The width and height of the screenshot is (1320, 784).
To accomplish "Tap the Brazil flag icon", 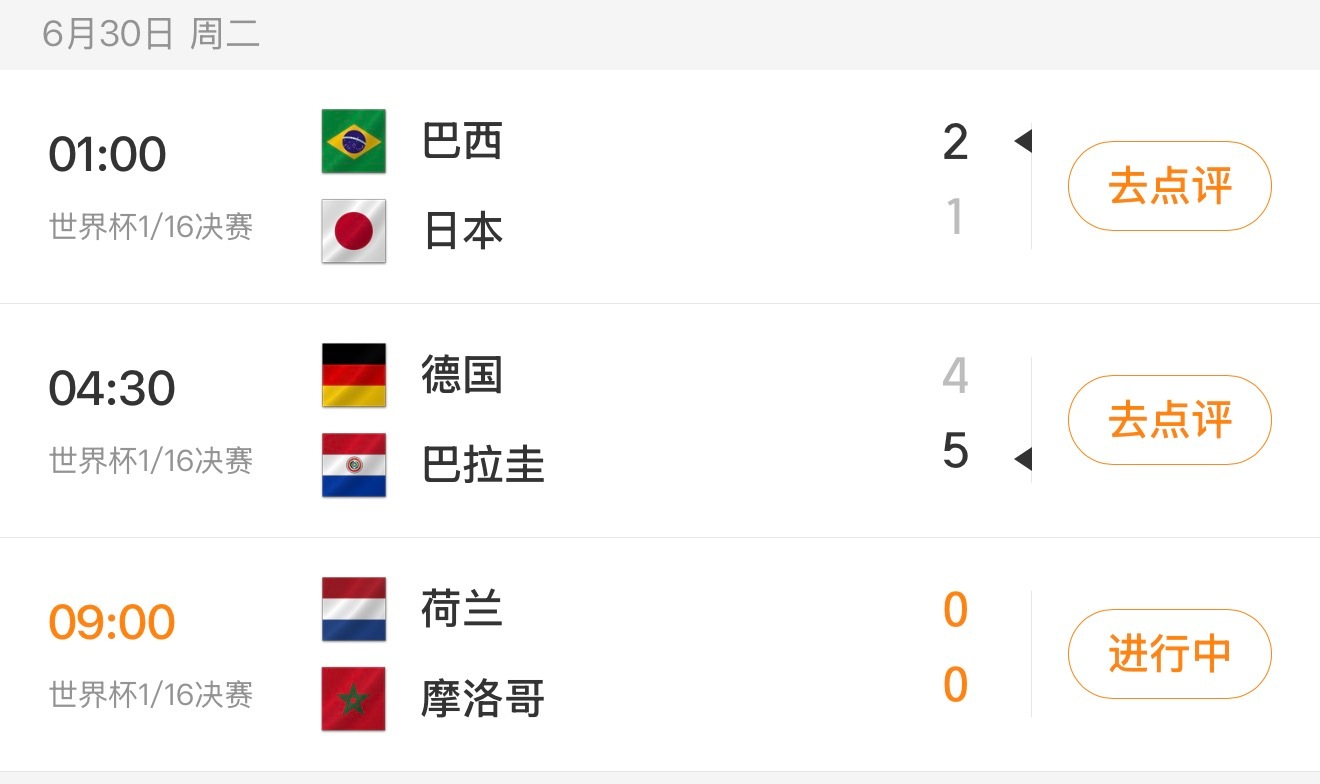I will click(x=354, y=141).
